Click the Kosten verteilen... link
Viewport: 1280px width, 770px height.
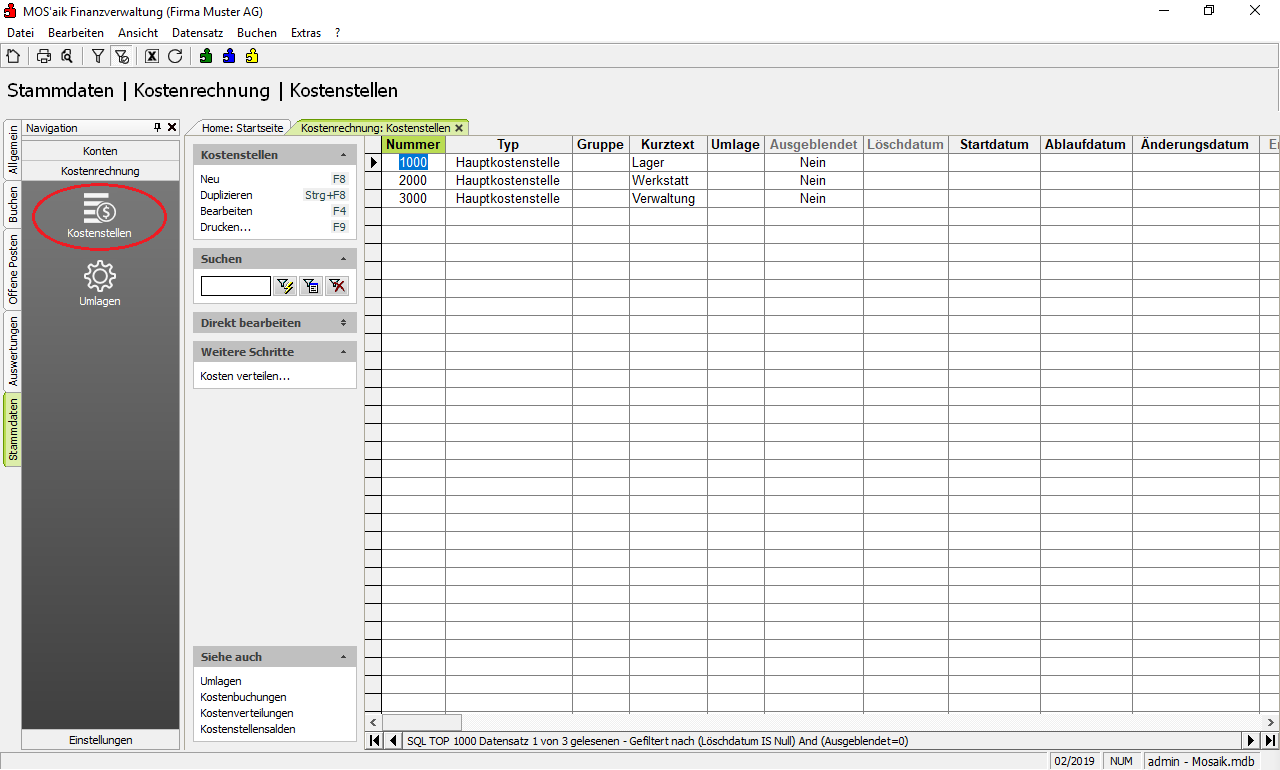(245, 376)
